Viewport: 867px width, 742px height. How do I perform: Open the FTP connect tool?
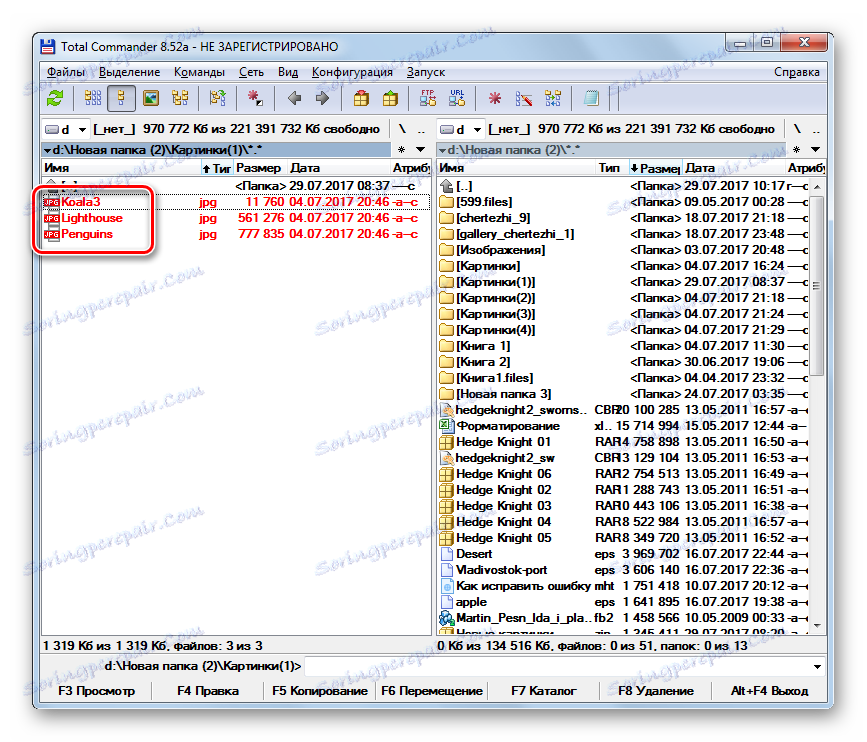coord(427,98)
